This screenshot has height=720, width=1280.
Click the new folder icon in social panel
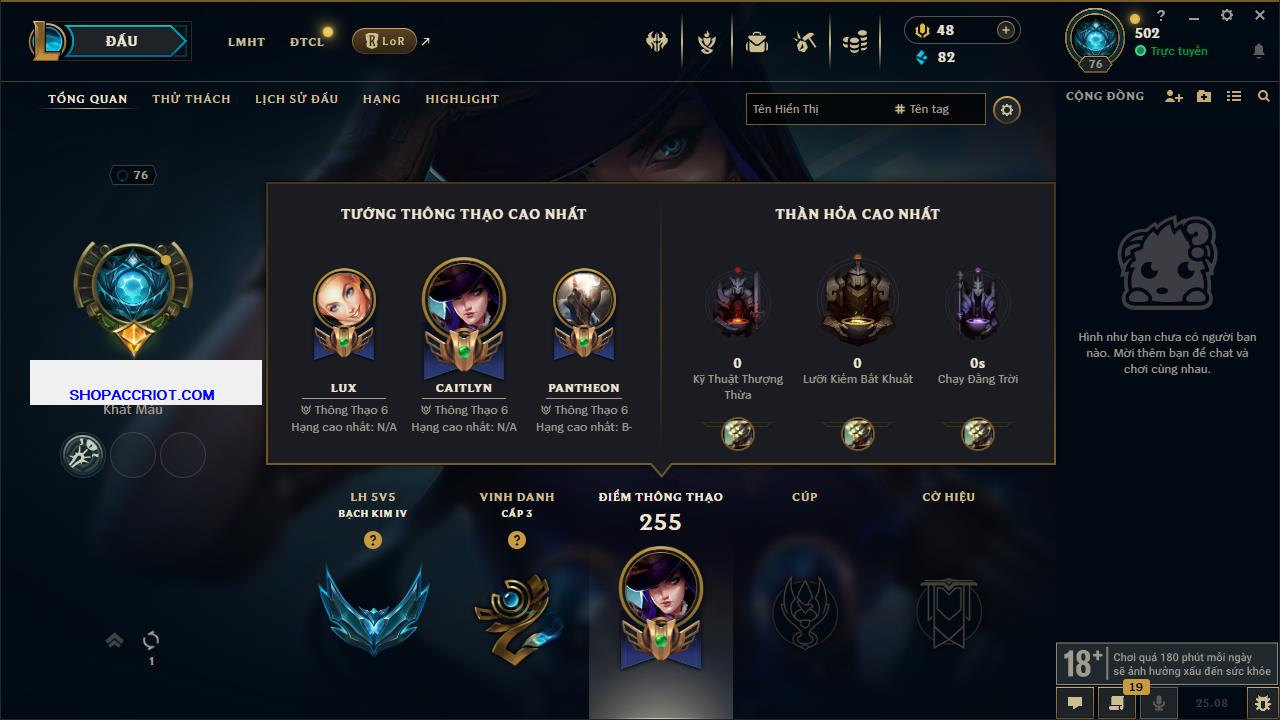tap(1204, 96)
